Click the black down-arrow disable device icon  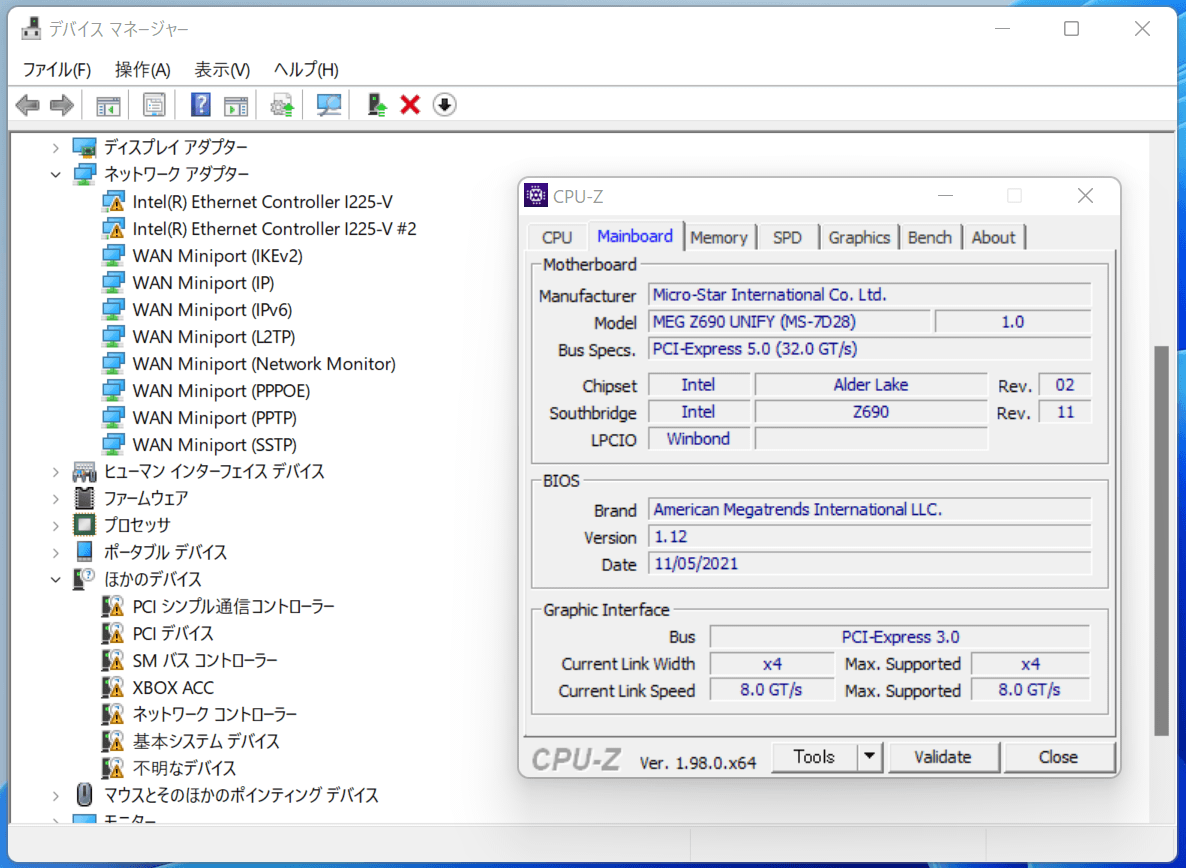[x=444, y=105]
